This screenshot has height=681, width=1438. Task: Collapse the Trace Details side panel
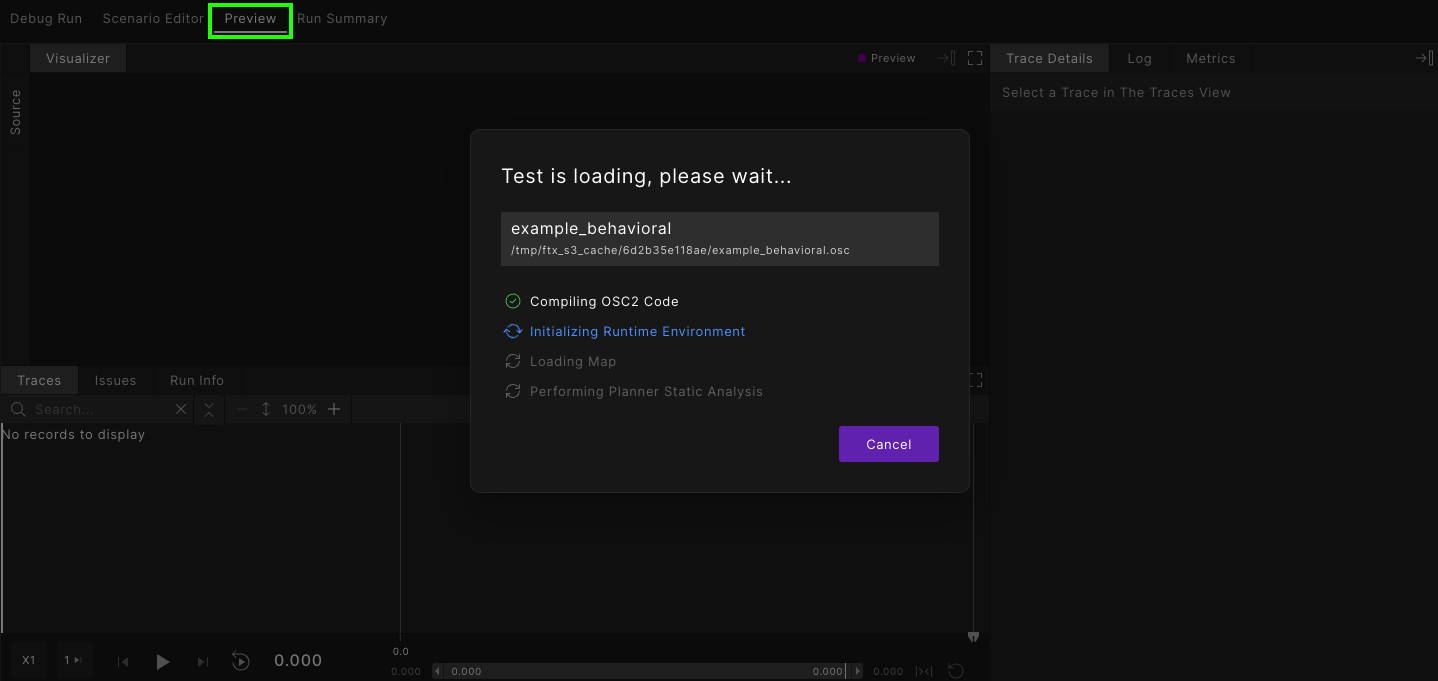(x=1424, y=58)
